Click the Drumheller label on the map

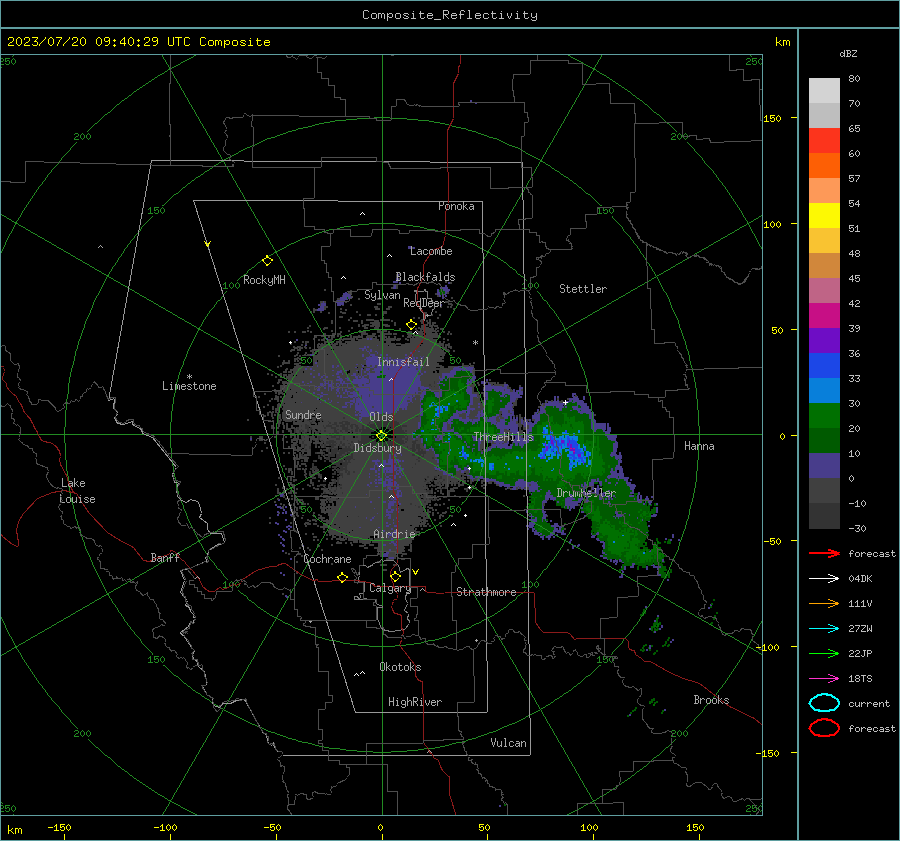click(x=586, y=493)
